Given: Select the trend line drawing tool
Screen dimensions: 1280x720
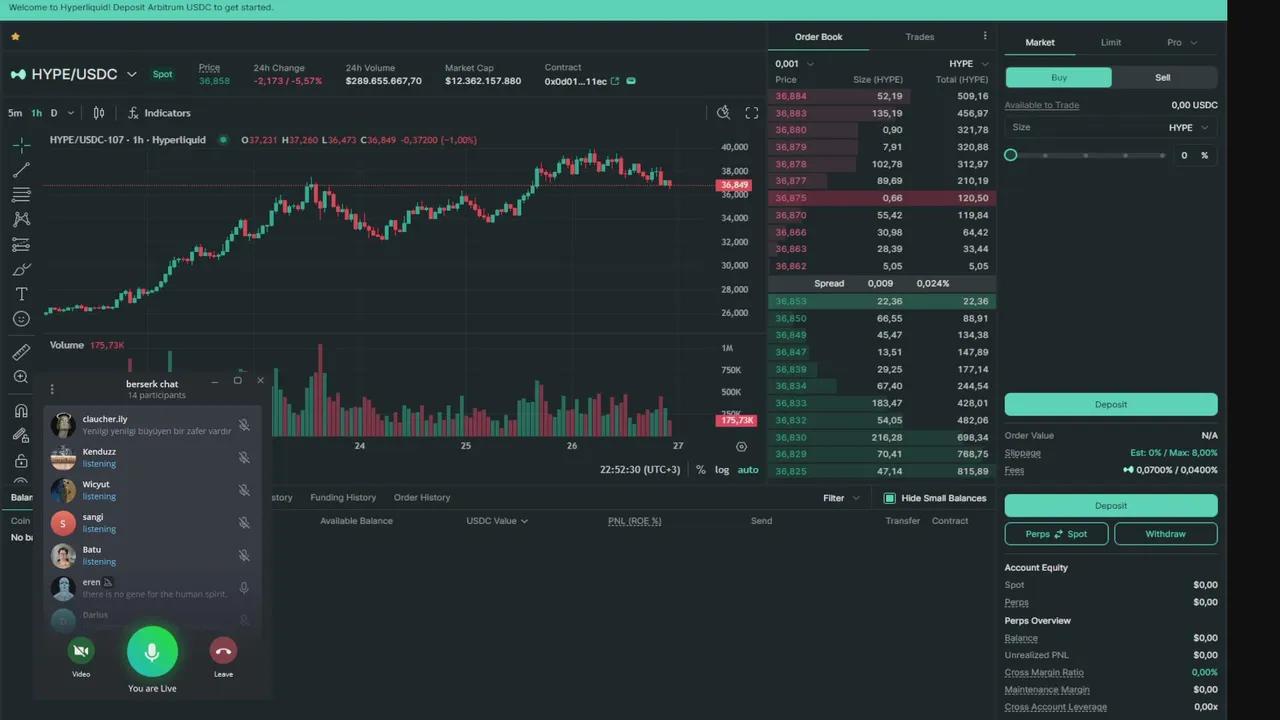Looking at the screenshot, I should [x=21, y=170].
